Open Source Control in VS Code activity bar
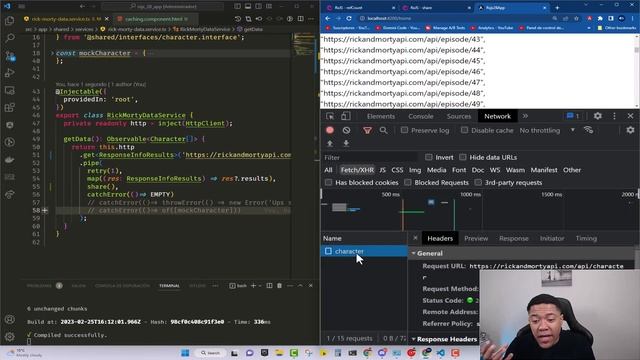Viewport: 640px width, 360px height. pos(9,56)
